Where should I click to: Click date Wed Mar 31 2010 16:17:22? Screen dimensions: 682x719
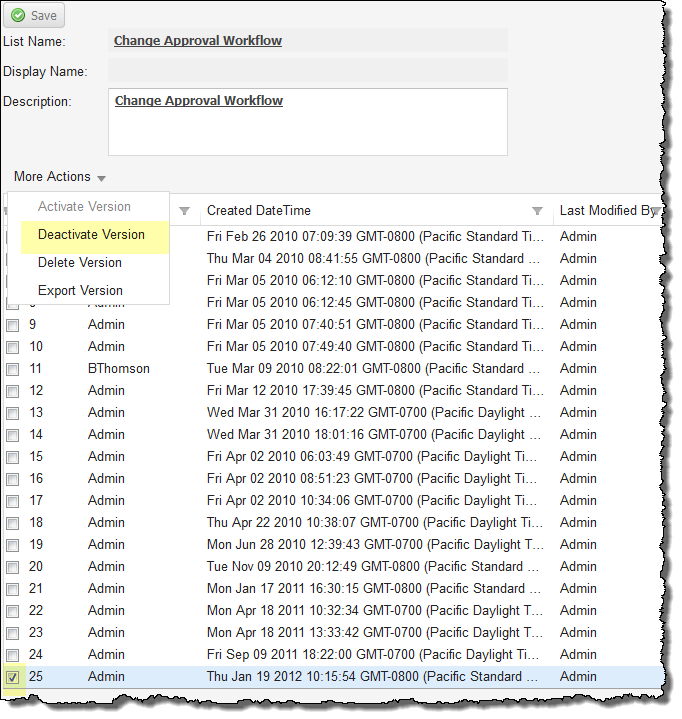[374, 412]
